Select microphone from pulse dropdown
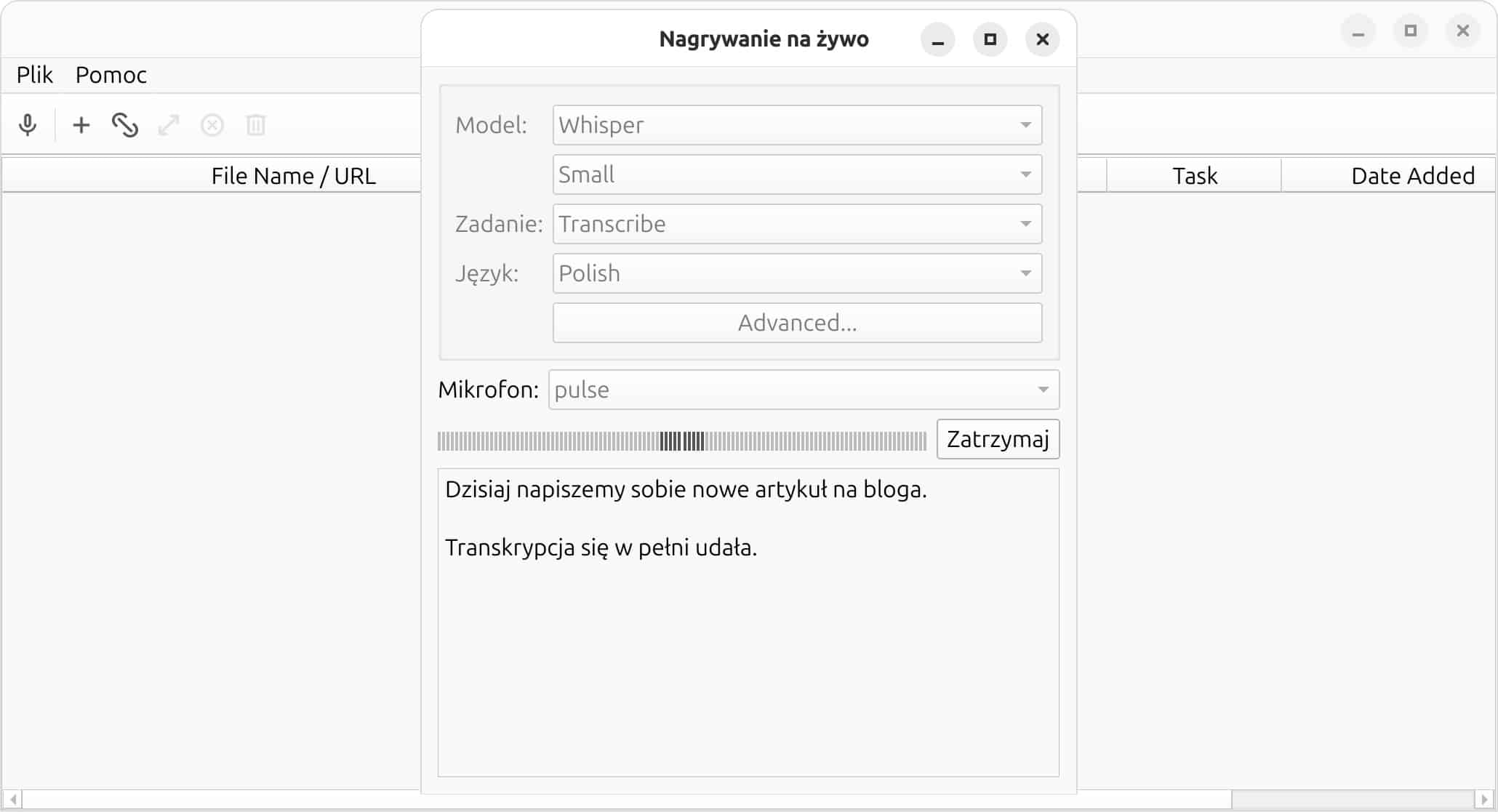Screen dimensions: 1498x812 pos(803,390)
